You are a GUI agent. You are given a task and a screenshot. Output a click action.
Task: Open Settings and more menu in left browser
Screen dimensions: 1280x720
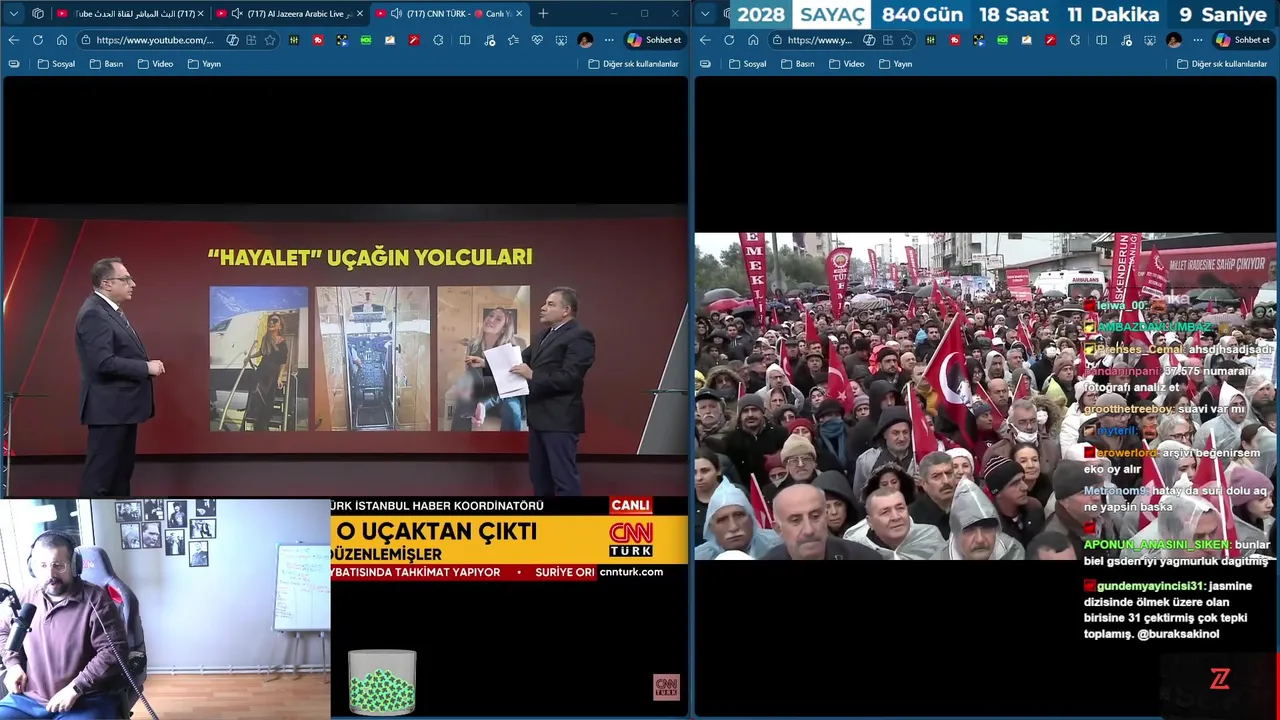pyautogui.click(x=609, y=40)
